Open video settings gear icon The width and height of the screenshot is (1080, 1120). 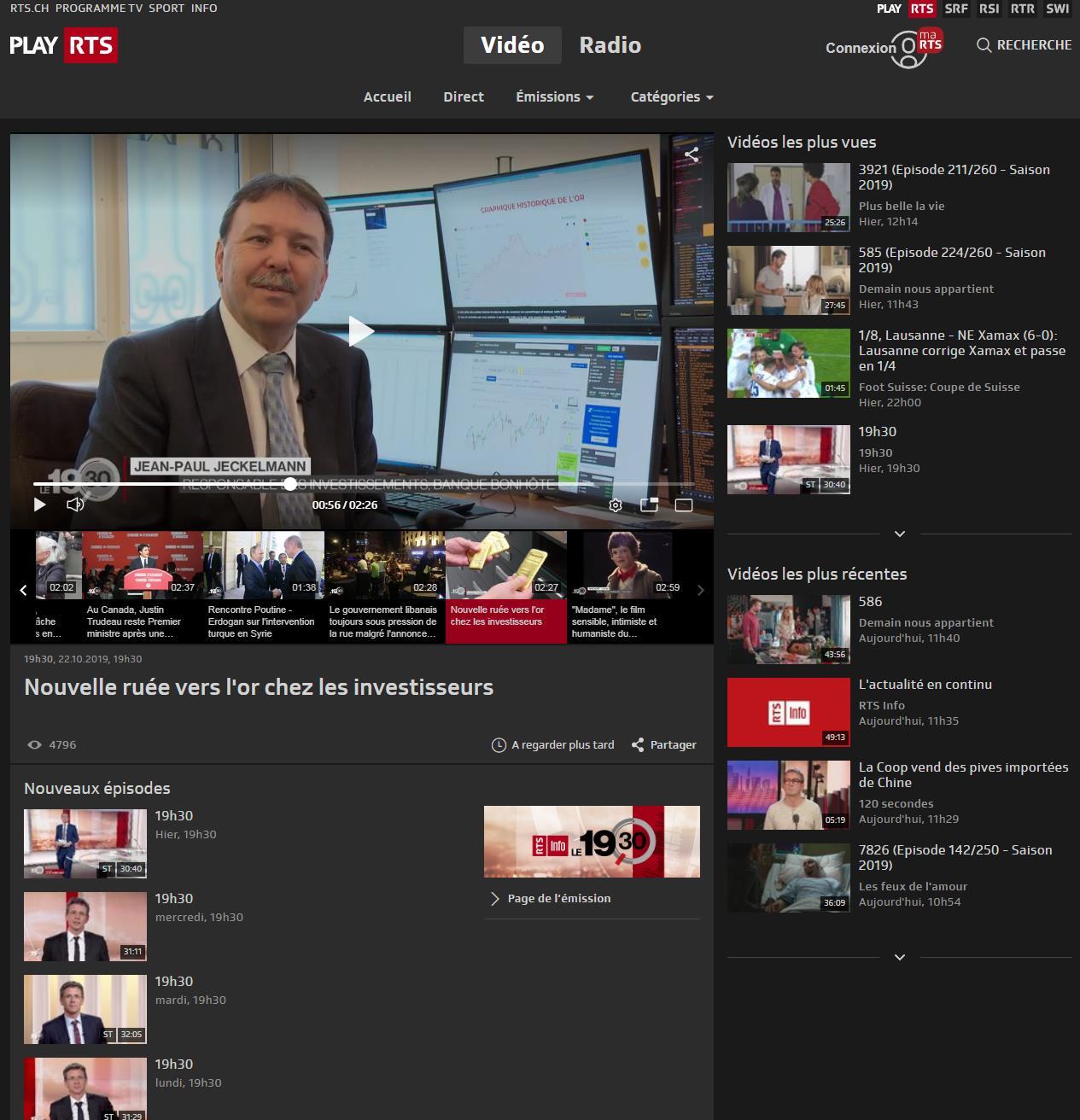tap(615, 505)
